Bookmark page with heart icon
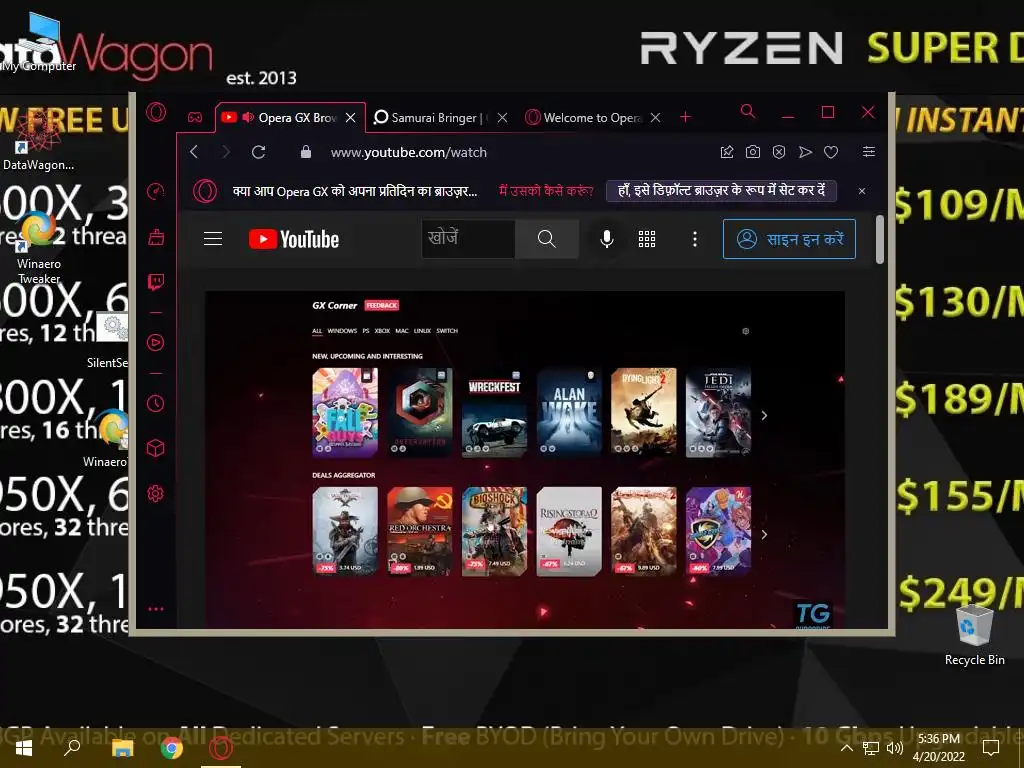 click(831, 152)
